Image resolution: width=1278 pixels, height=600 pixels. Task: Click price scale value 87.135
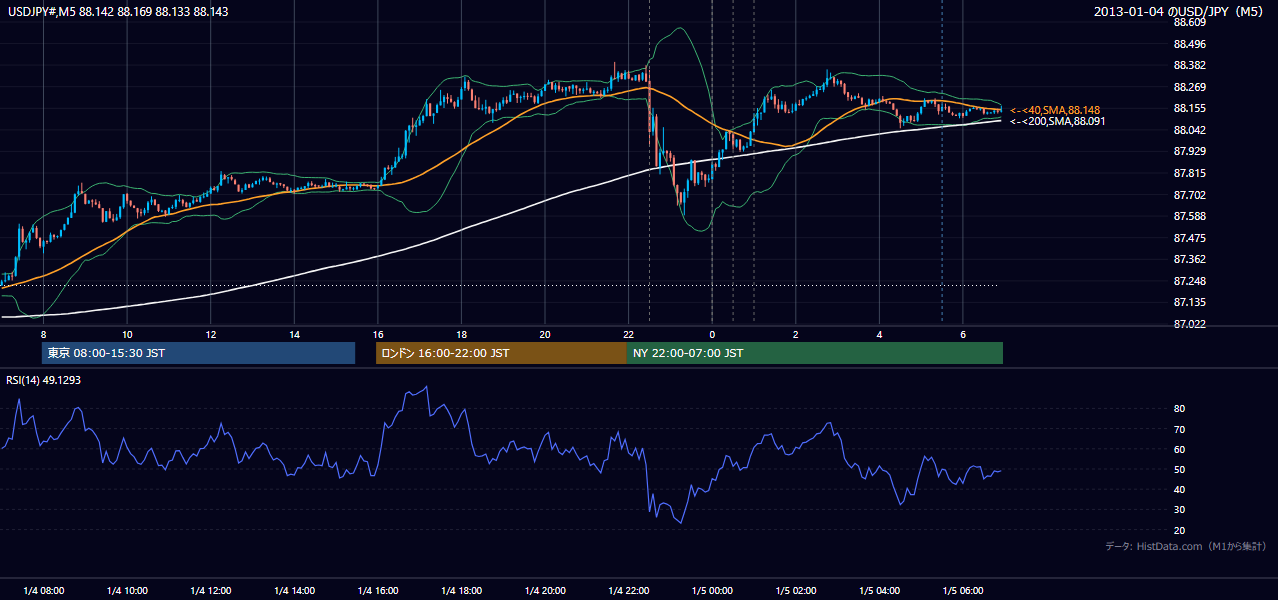coord(1188,302)
